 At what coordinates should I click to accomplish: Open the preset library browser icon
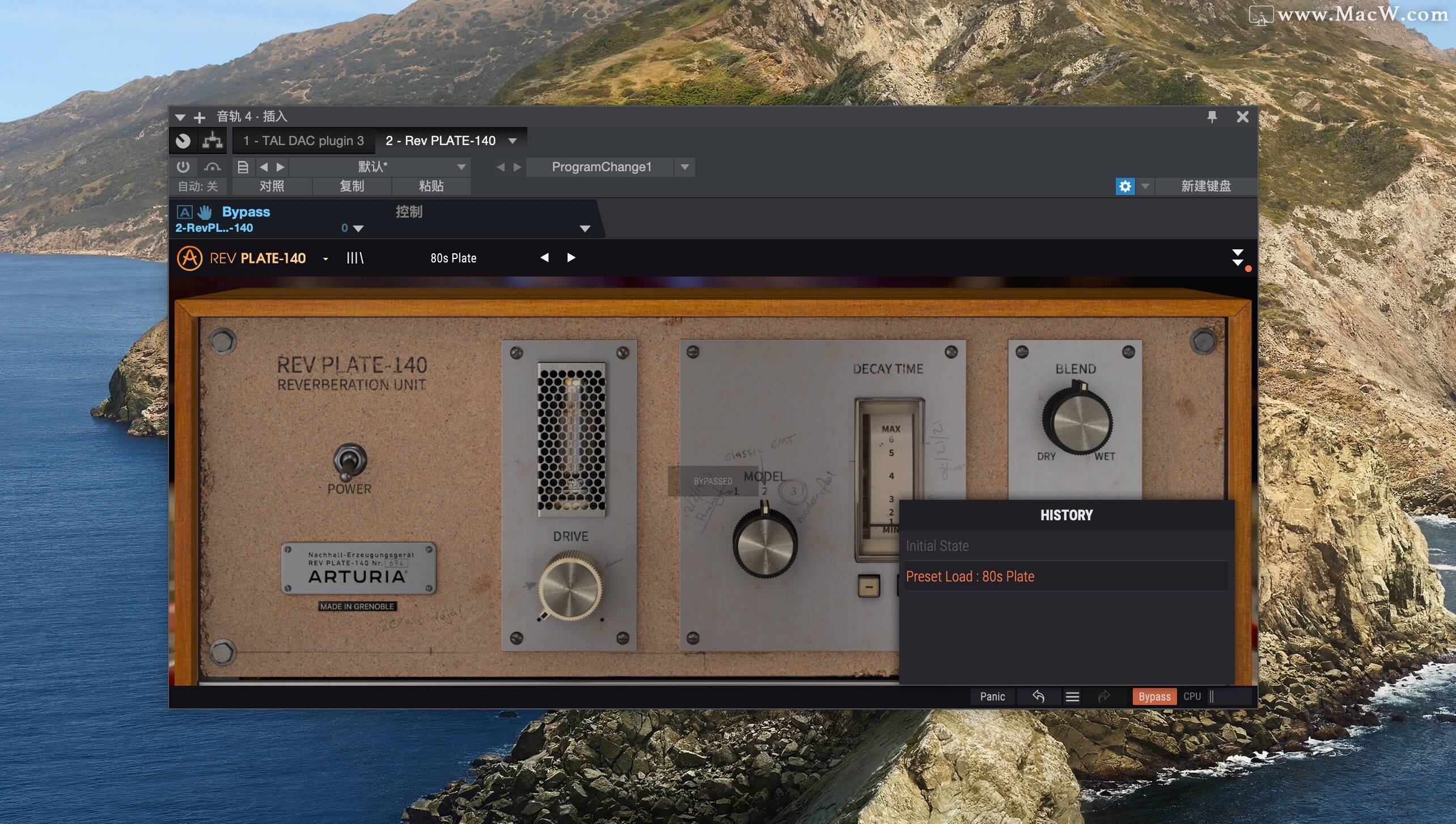pyautogui.click(x=355, y=258)
